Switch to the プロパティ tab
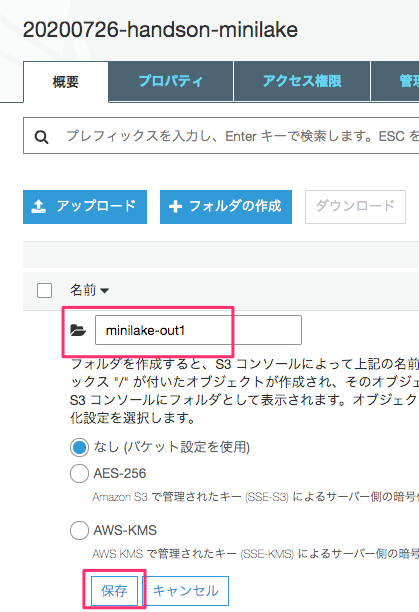Viewport: 419px width, 612px height. 170,81
